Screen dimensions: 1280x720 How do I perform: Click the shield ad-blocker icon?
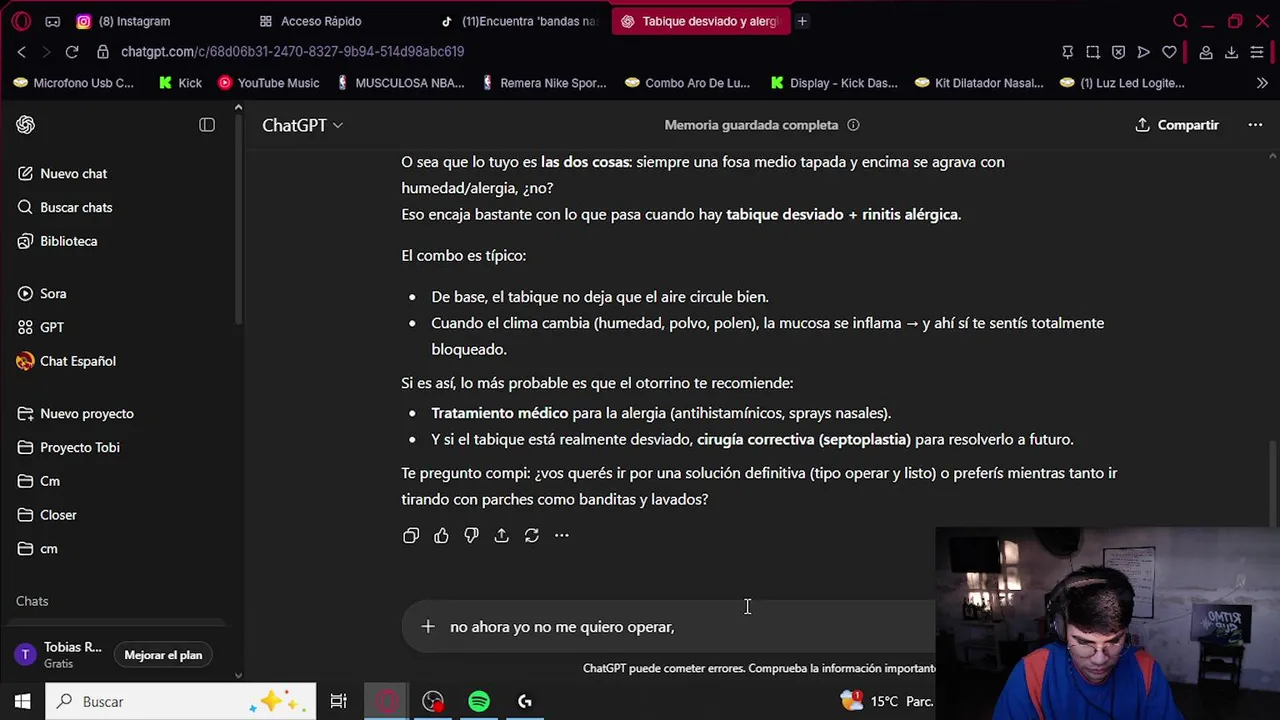point(1118,52)
